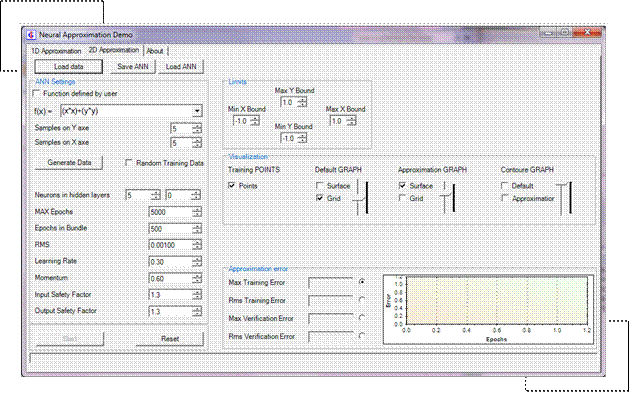Click first hidden layer neurons spinner arrows

tap(156, 195)
